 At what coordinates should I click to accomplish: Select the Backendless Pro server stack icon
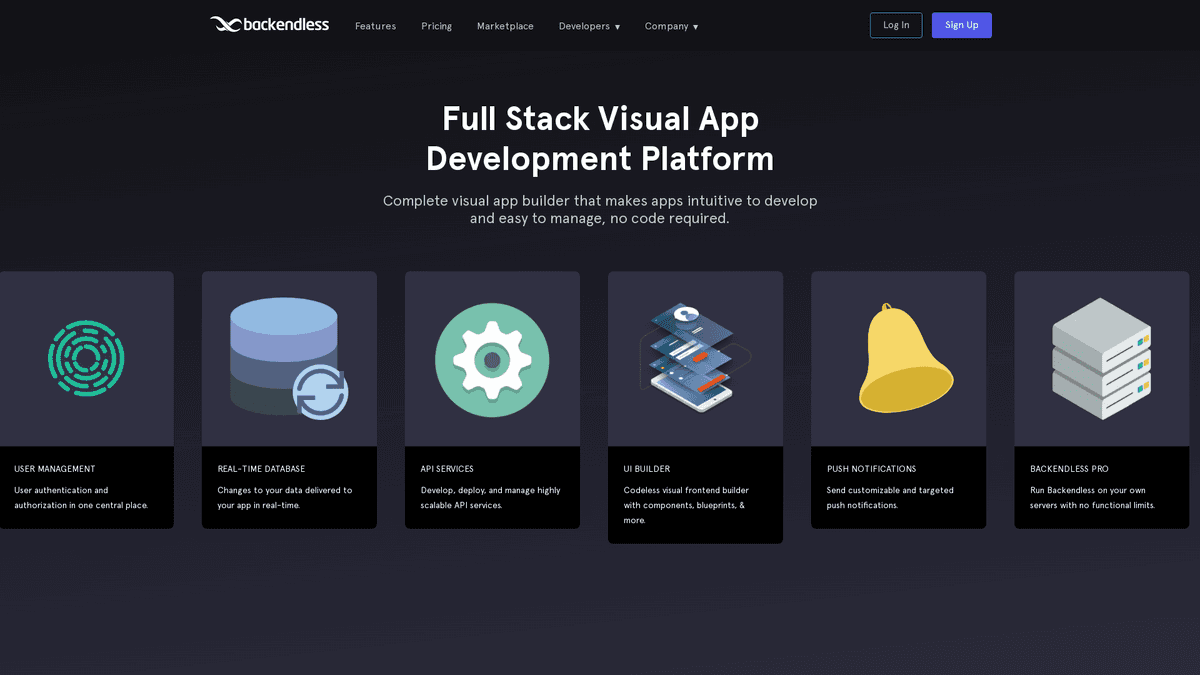point(1100,358)
